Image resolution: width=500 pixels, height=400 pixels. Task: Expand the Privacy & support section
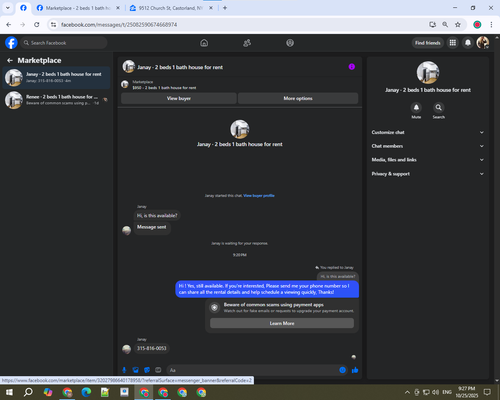point(428,174)
